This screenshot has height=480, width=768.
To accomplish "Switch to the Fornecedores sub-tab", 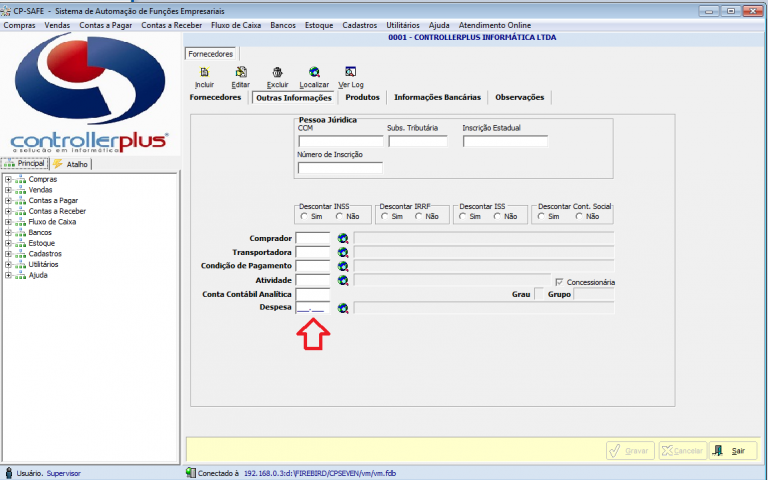I will [x=215, y=97].
